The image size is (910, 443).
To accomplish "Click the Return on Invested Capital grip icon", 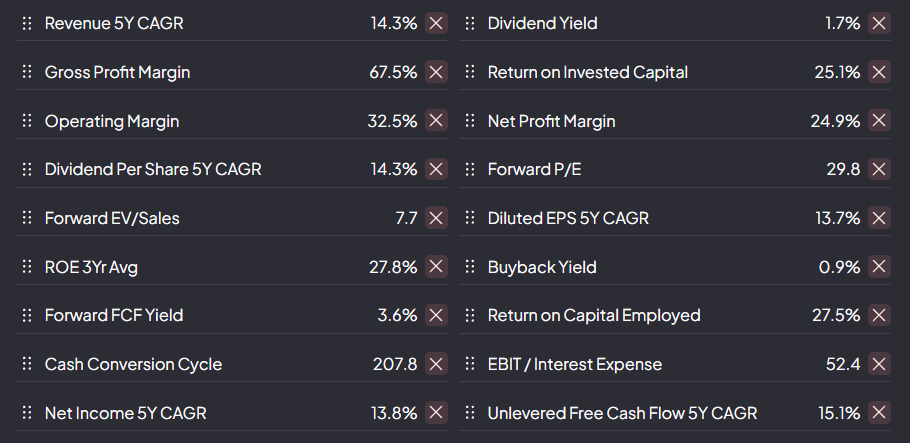I will (470, 72).
